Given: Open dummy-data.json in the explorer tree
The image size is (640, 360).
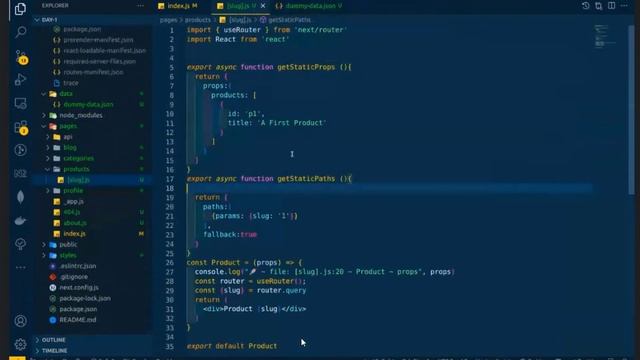Looking at the screenshot, I should [x=88, y=104].
